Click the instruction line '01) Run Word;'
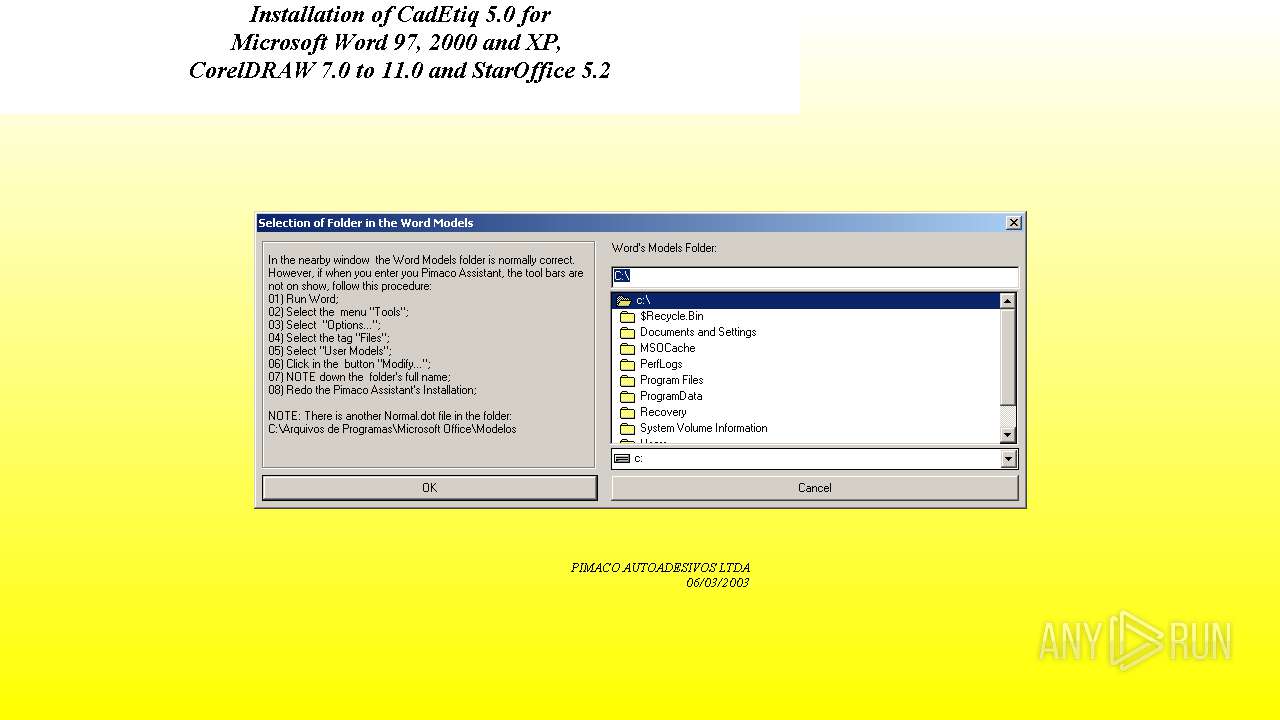 (303, 299)
